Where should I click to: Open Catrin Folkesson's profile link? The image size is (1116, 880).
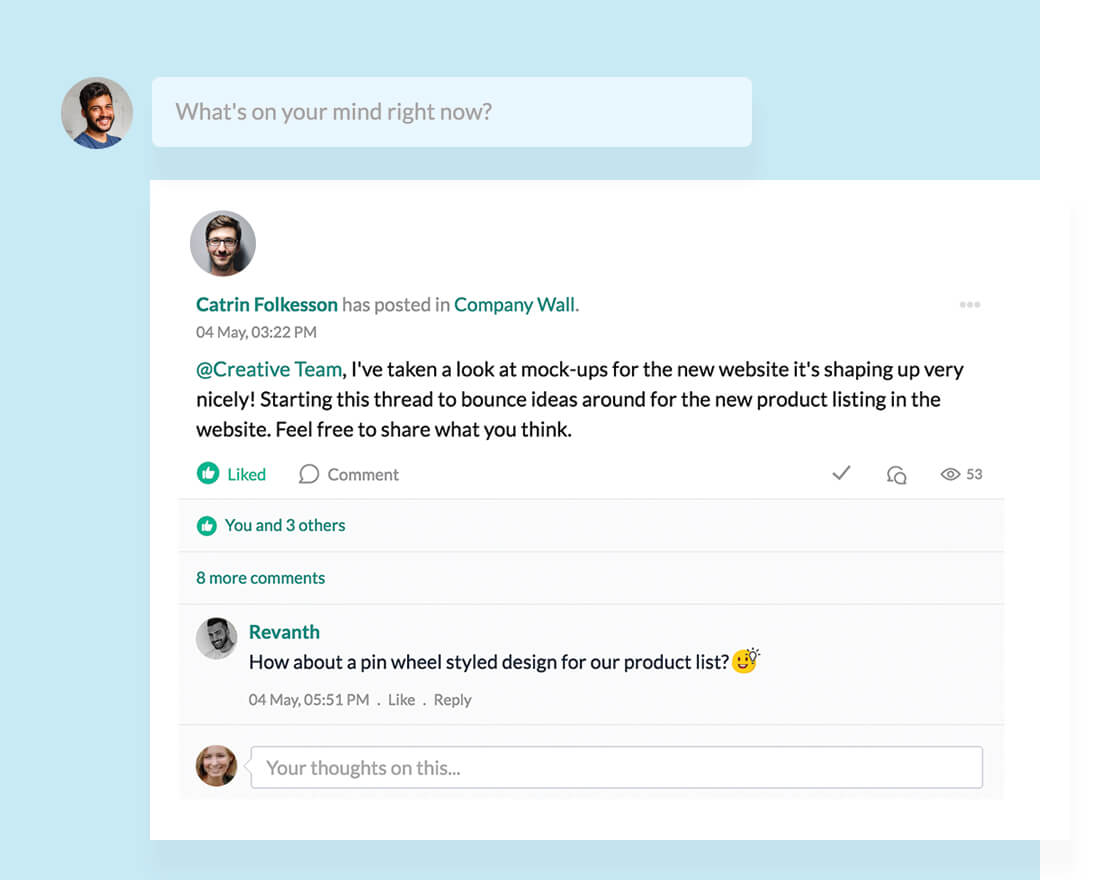[267, 305]
